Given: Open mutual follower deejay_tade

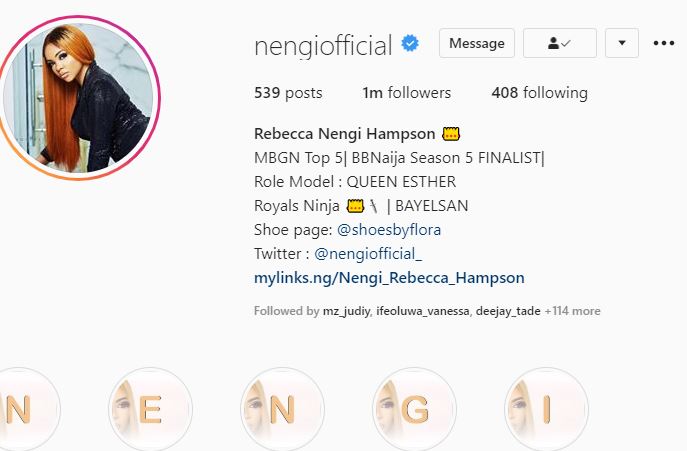Looking at the screenshot, I should pyautogui.click(x=508, y=311).
